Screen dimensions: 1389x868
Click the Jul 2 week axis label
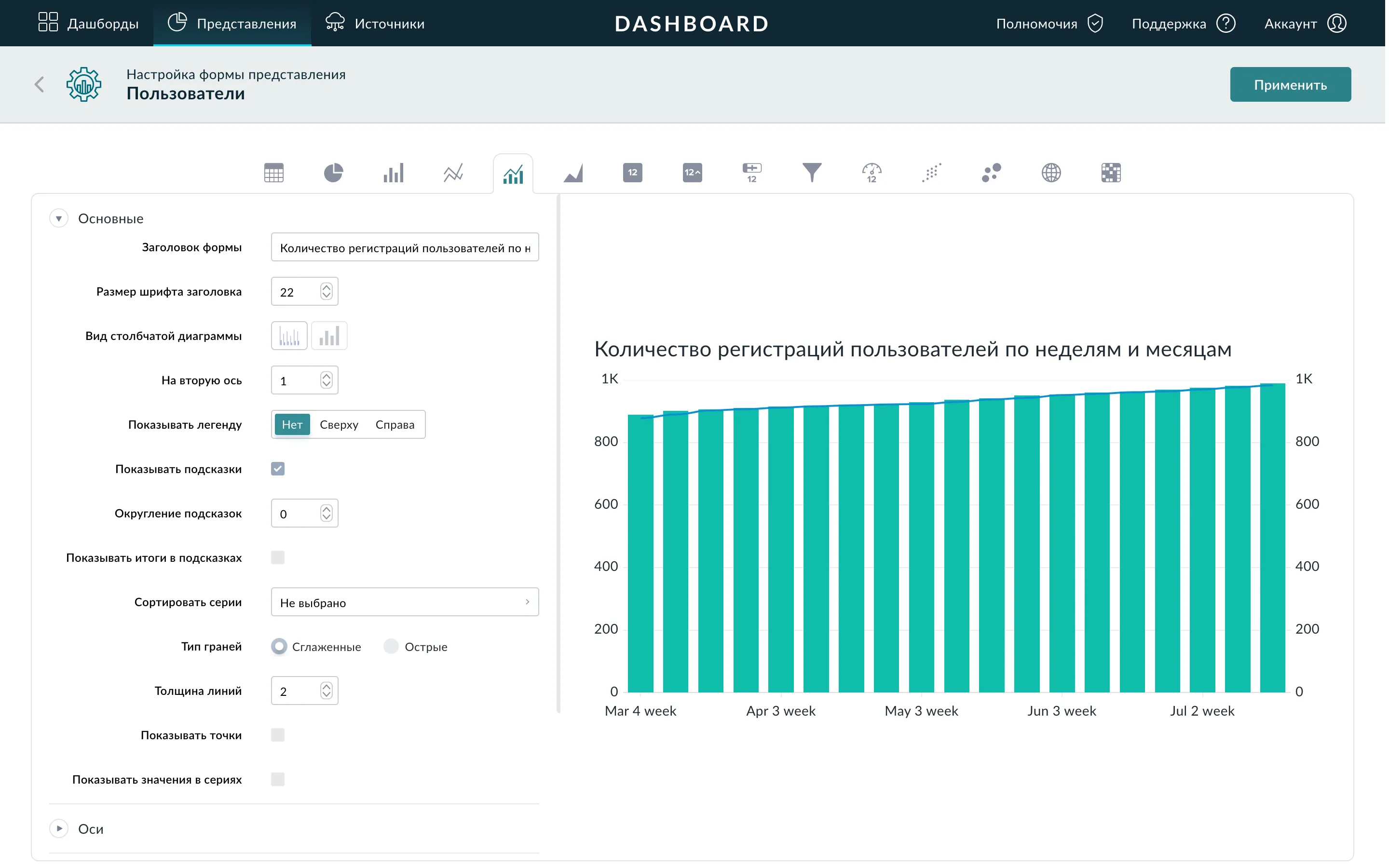tap(1202, 711)
